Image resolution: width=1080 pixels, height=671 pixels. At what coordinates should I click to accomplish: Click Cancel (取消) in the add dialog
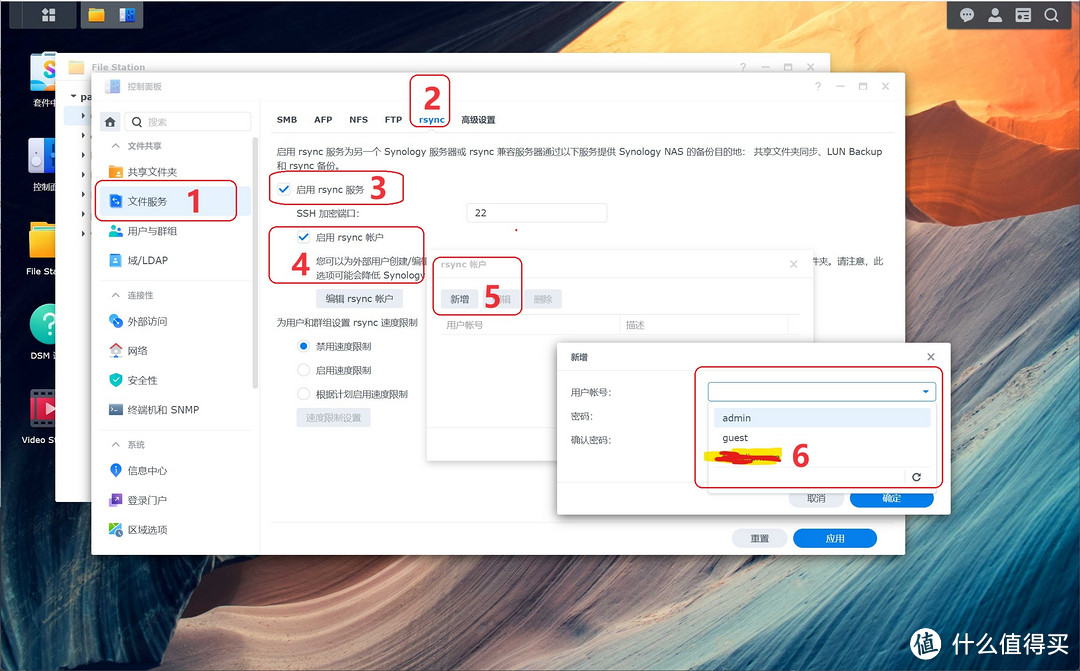816,498
